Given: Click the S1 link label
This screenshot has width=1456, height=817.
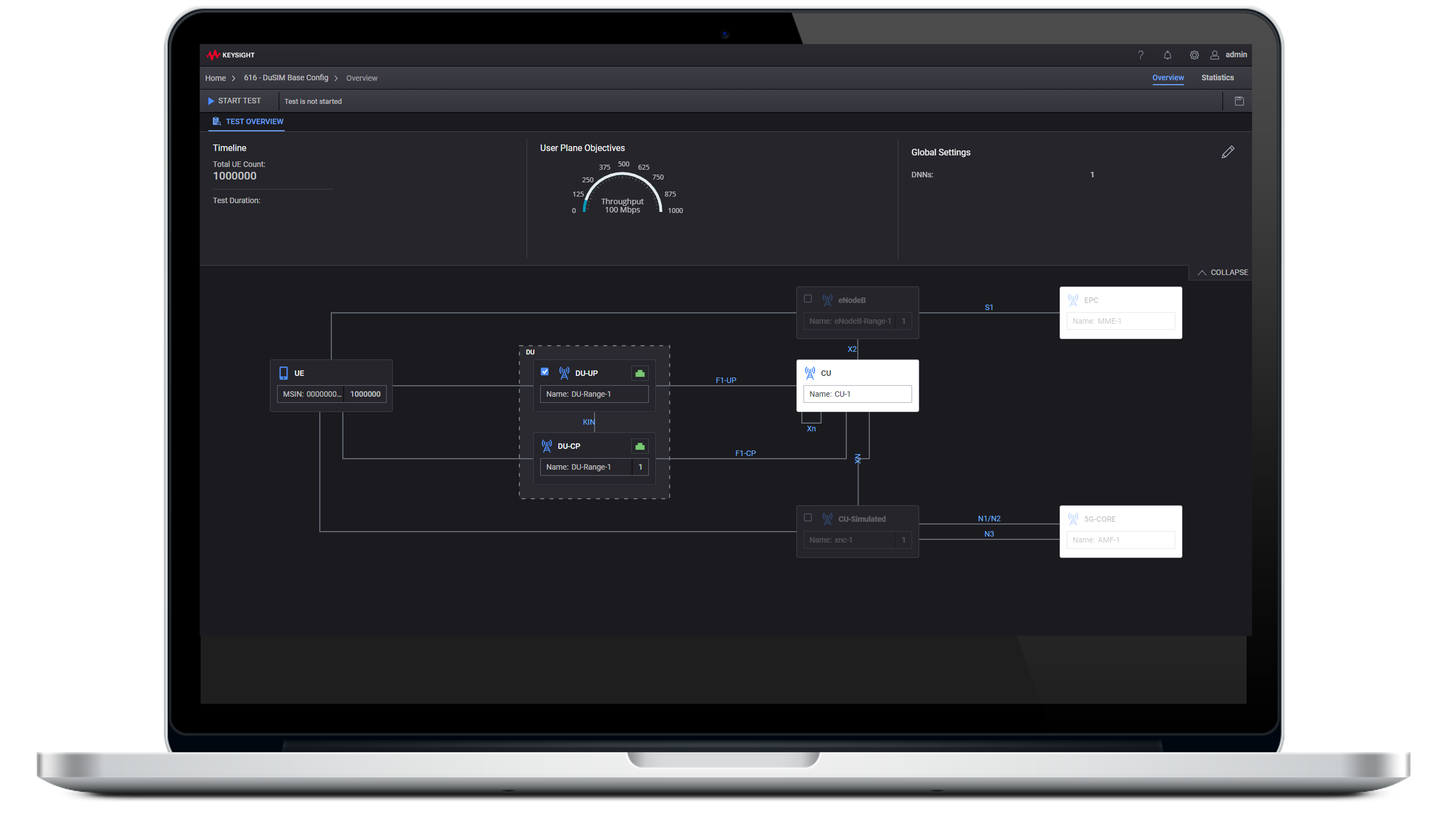Looking at the screenshot, I should coord(989,307).
